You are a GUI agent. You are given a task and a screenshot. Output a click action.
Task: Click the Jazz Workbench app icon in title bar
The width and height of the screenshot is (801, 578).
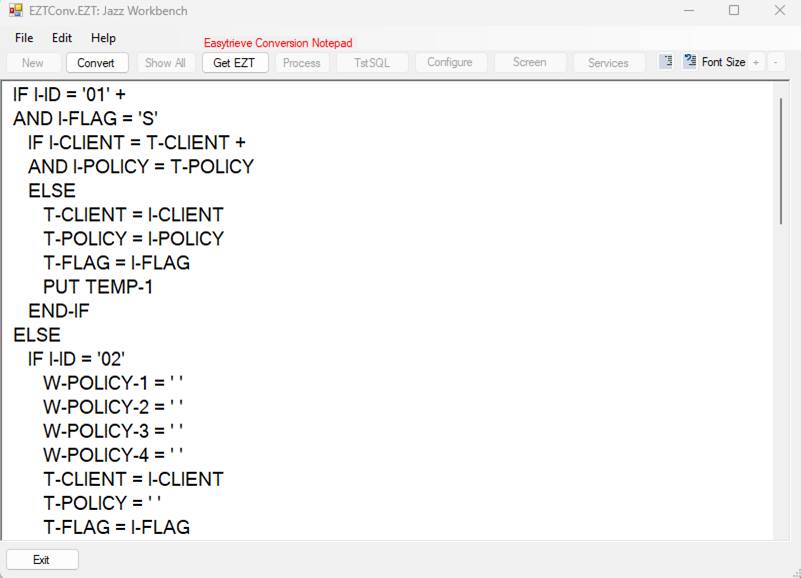pyautogui.click(x=15, y=10)
